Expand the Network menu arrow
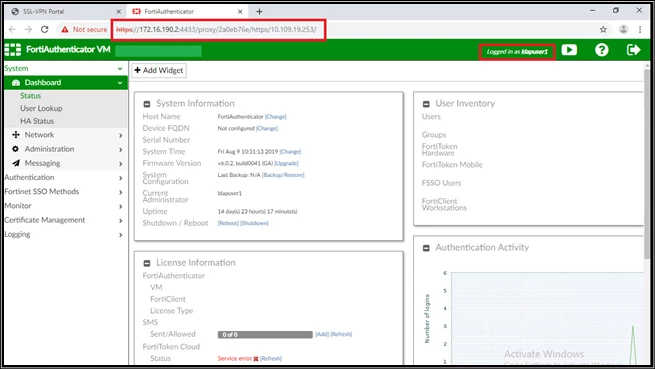The image size is (655, 369). tap(120, 135)
